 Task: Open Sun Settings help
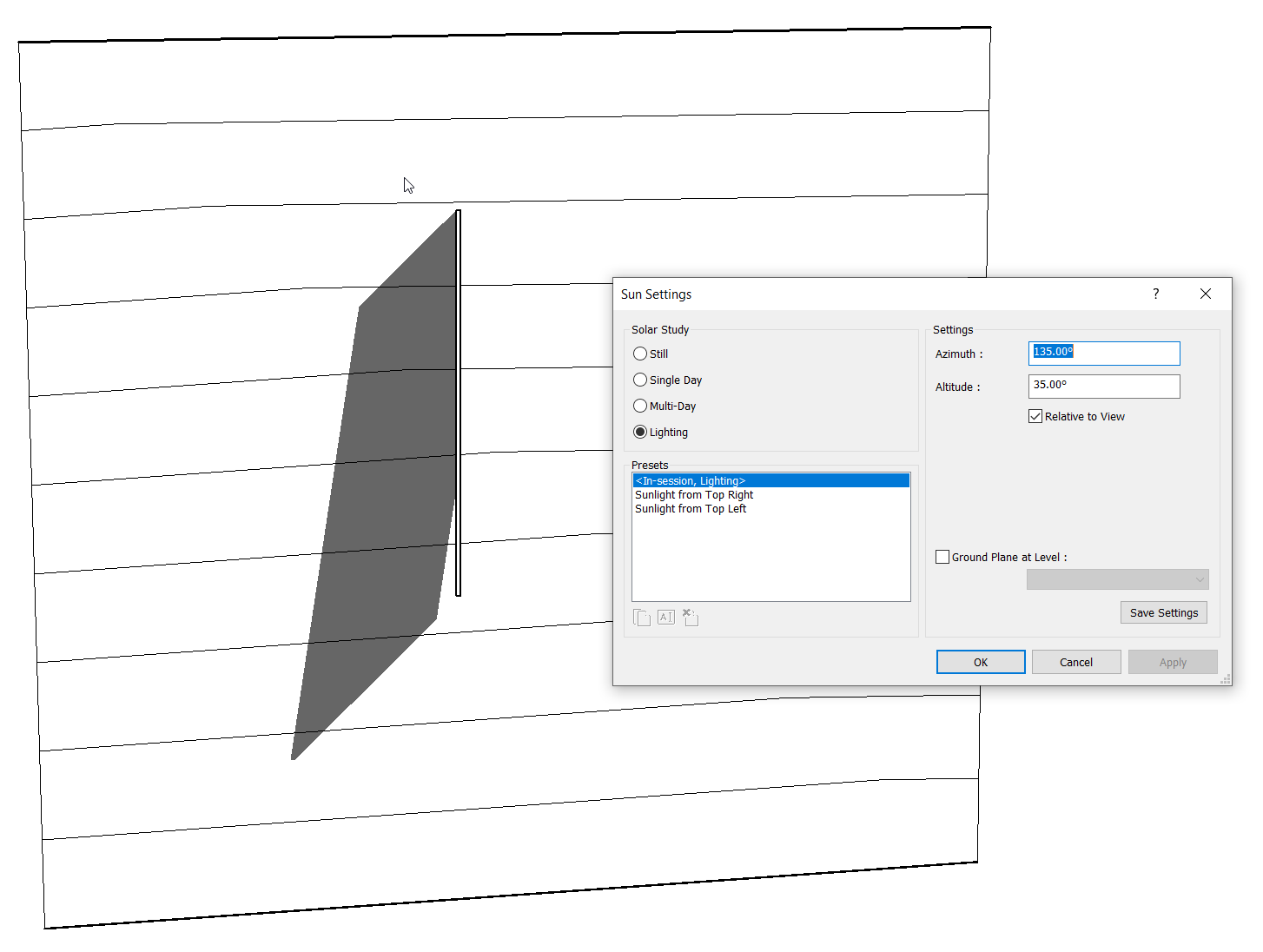pyautogui.click(x=1155, y=294)
